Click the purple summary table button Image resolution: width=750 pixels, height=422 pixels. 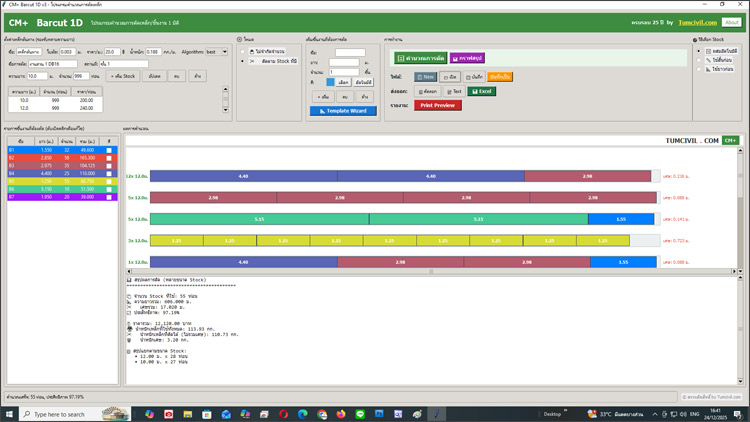pyautogui.click(x=467, y=58)
